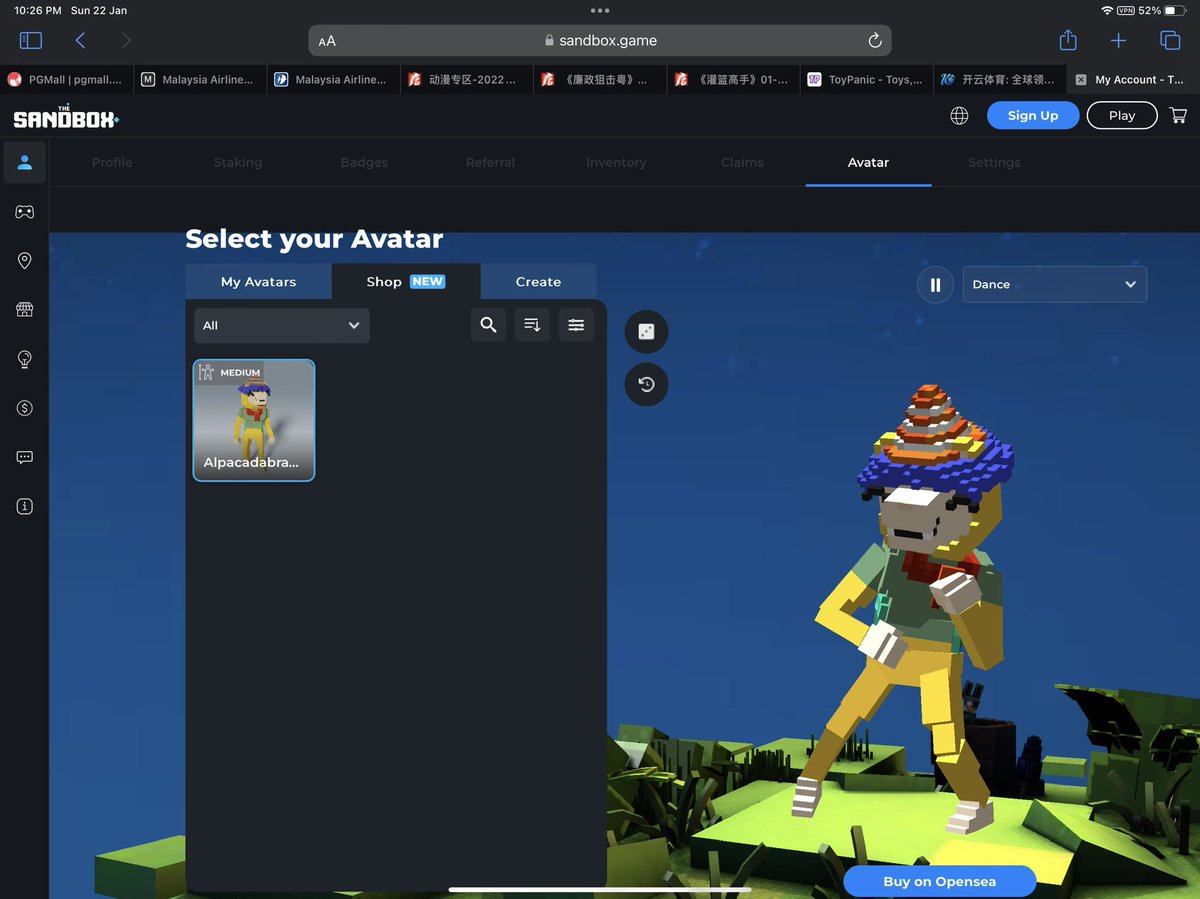Click the history reset icon

[646, 384]
